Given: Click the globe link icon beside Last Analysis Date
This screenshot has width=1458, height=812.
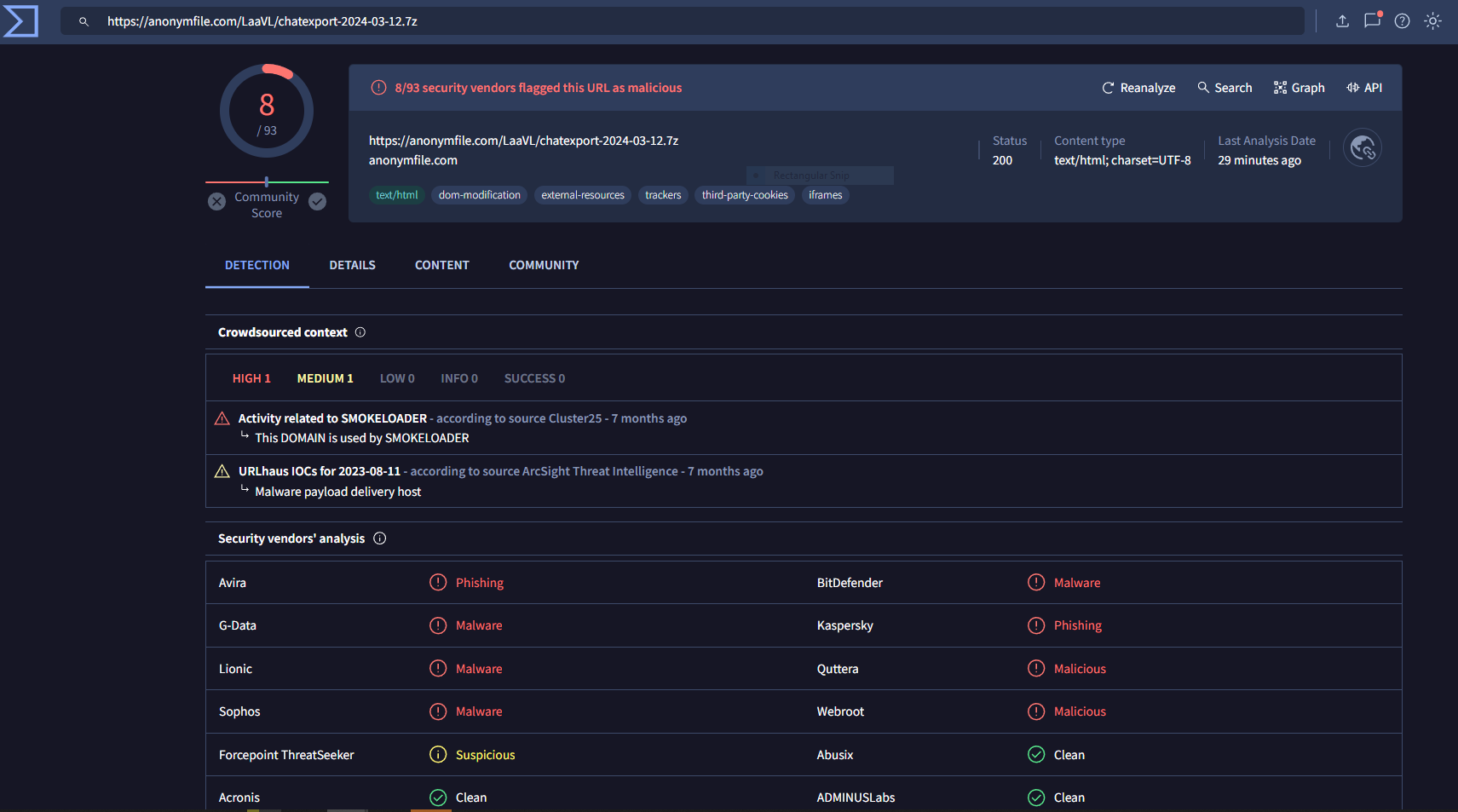Looking at the screenshot, I should pos(1362,148).
